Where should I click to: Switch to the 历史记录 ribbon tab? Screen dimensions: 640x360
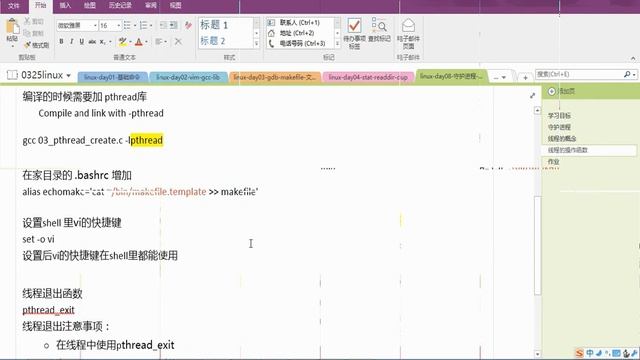(x=120, y=5)
